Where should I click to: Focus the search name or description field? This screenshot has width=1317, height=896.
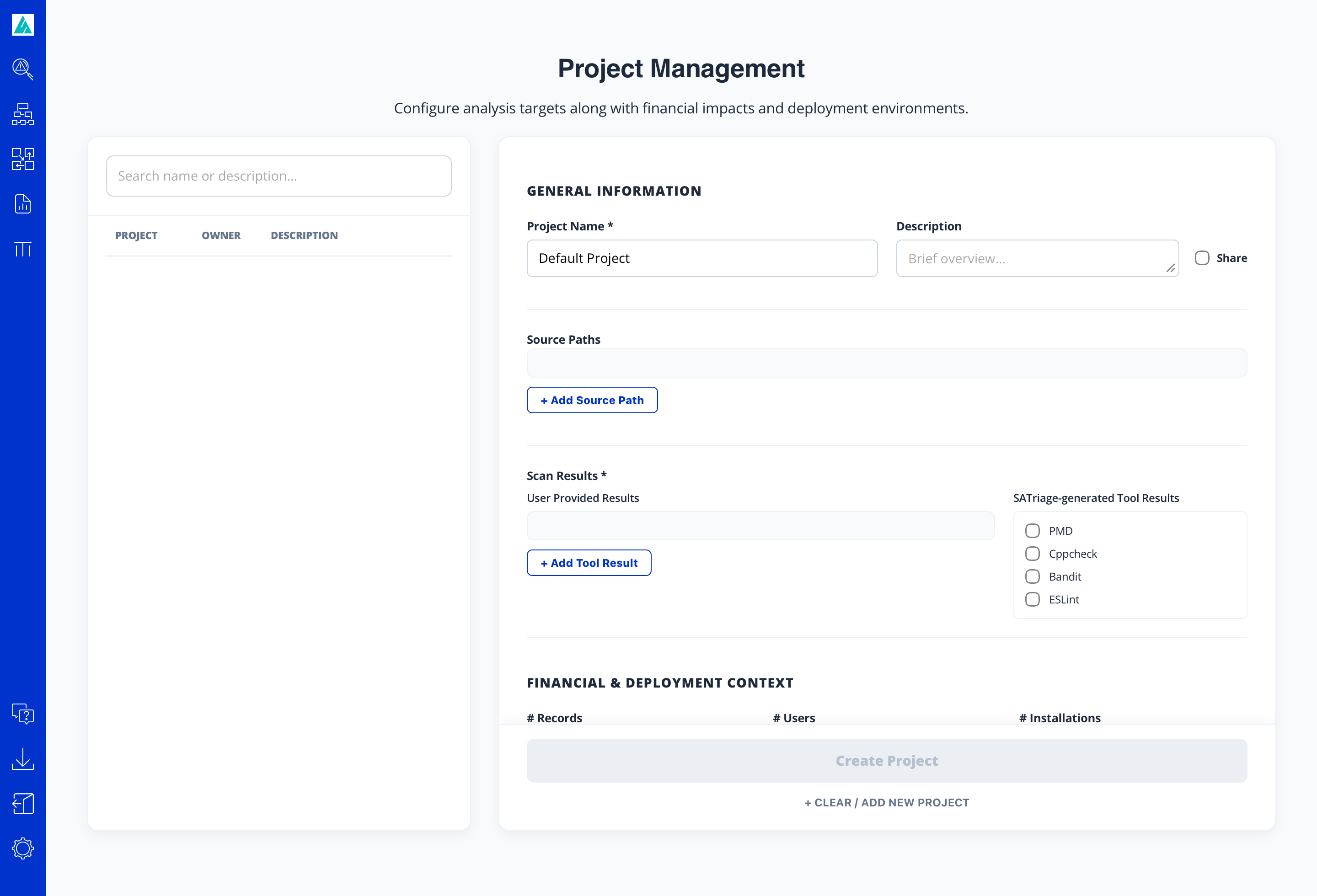pyautogui.click(x=279, y=176)
